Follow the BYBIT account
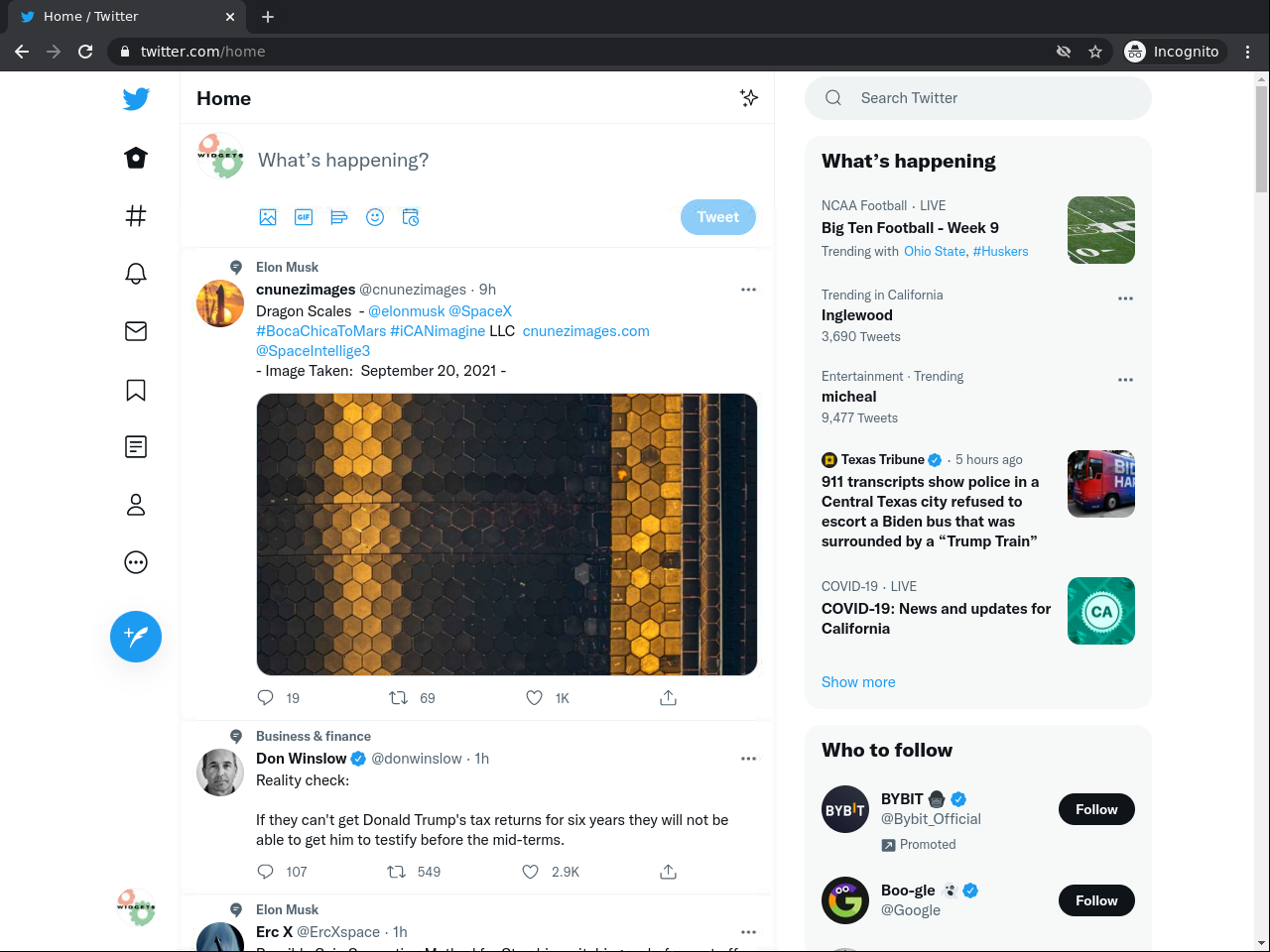The height and width of the screenshot is (952, 1270). (x=1096, y=809)
